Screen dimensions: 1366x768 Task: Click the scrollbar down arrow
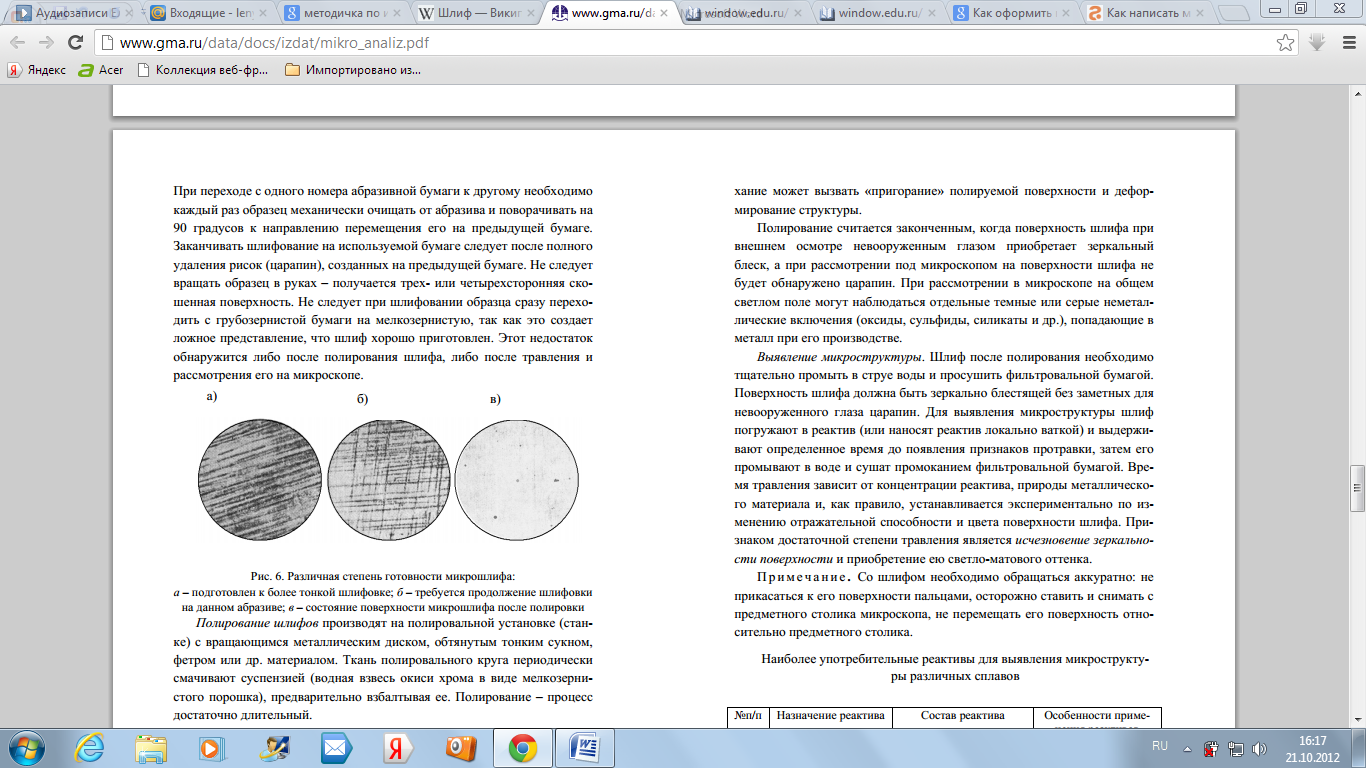tap(1357, 720)
